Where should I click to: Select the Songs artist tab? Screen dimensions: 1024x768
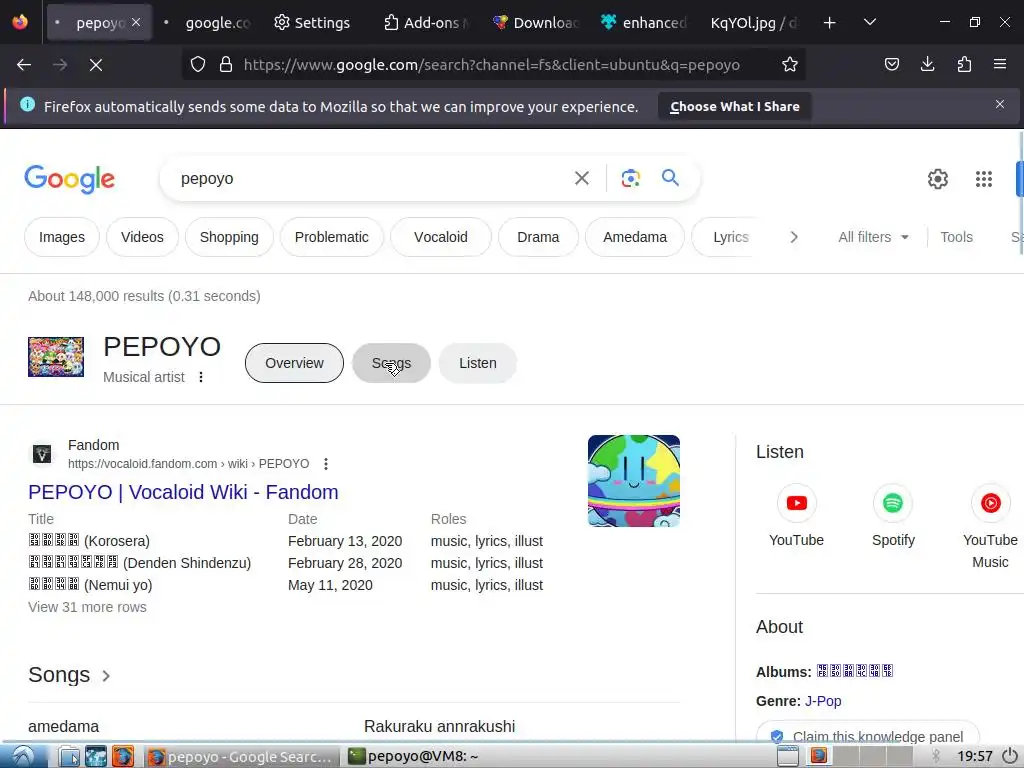coord(391,363)
